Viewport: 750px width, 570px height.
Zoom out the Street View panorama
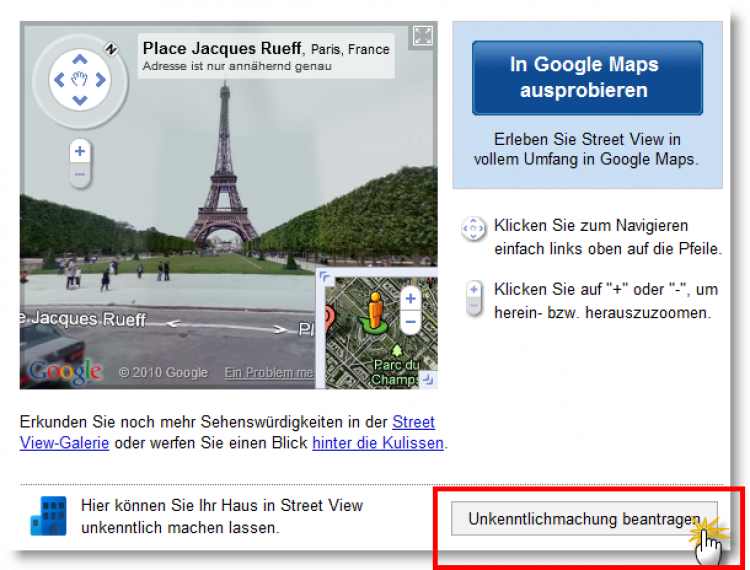(x=80, y=175)
